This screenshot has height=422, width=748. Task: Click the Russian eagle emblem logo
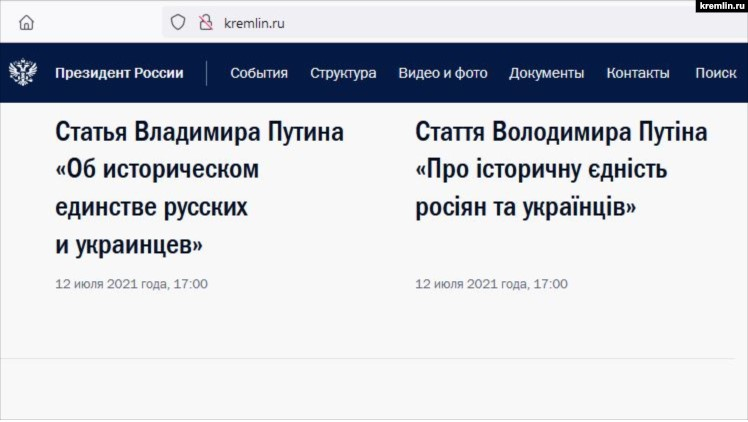(23, 72)
